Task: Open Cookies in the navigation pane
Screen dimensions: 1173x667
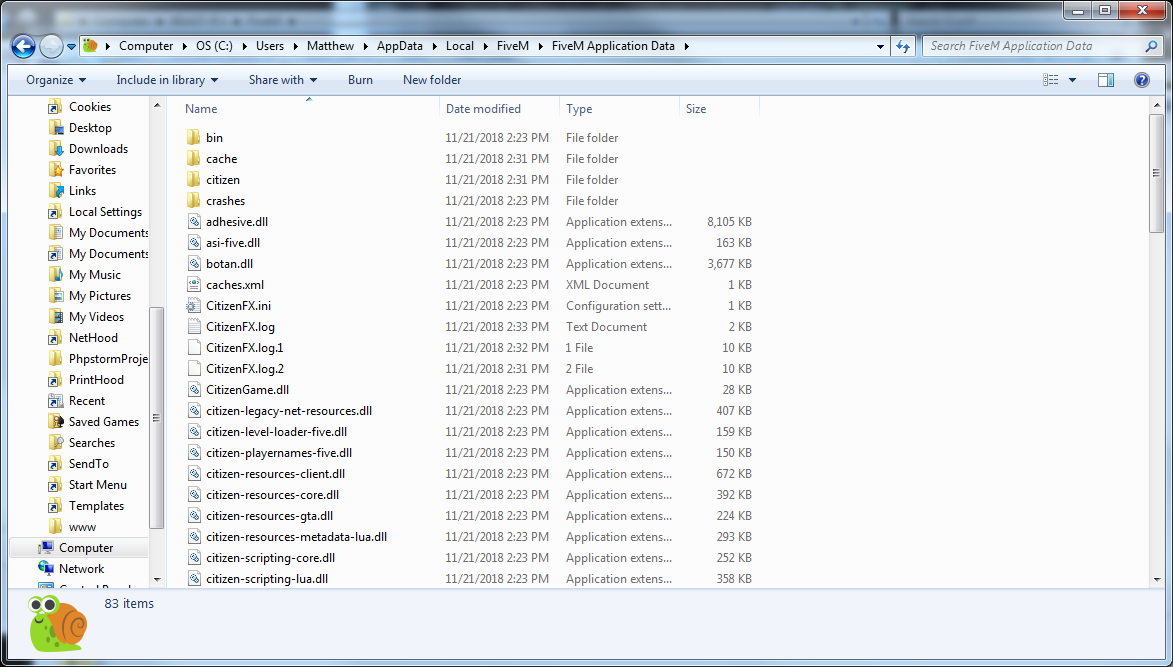Action: [x=90, y=107]
